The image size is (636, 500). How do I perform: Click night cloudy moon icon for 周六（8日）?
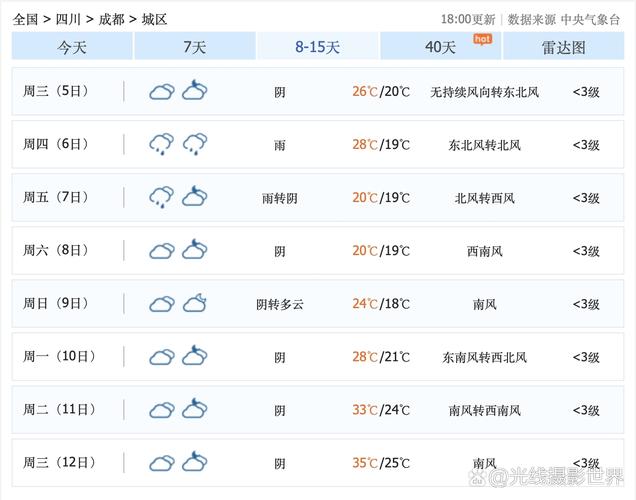(x=195, y=249)
